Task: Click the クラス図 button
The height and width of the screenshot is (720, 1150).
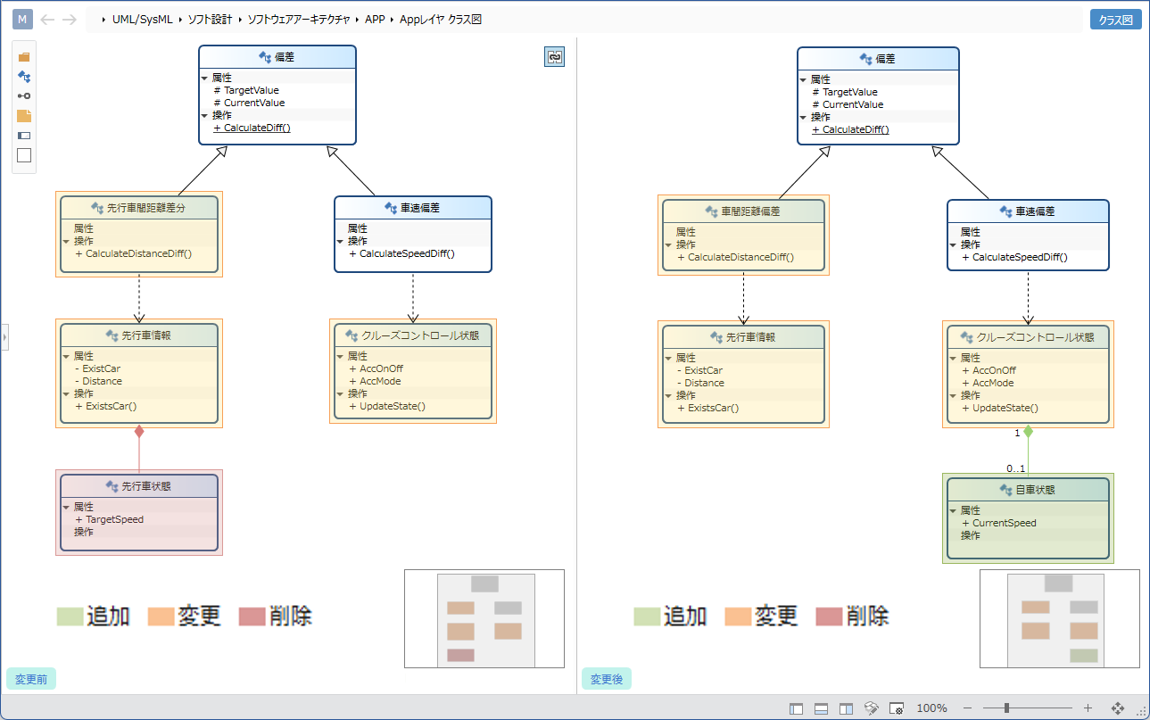Action: 1116,20
